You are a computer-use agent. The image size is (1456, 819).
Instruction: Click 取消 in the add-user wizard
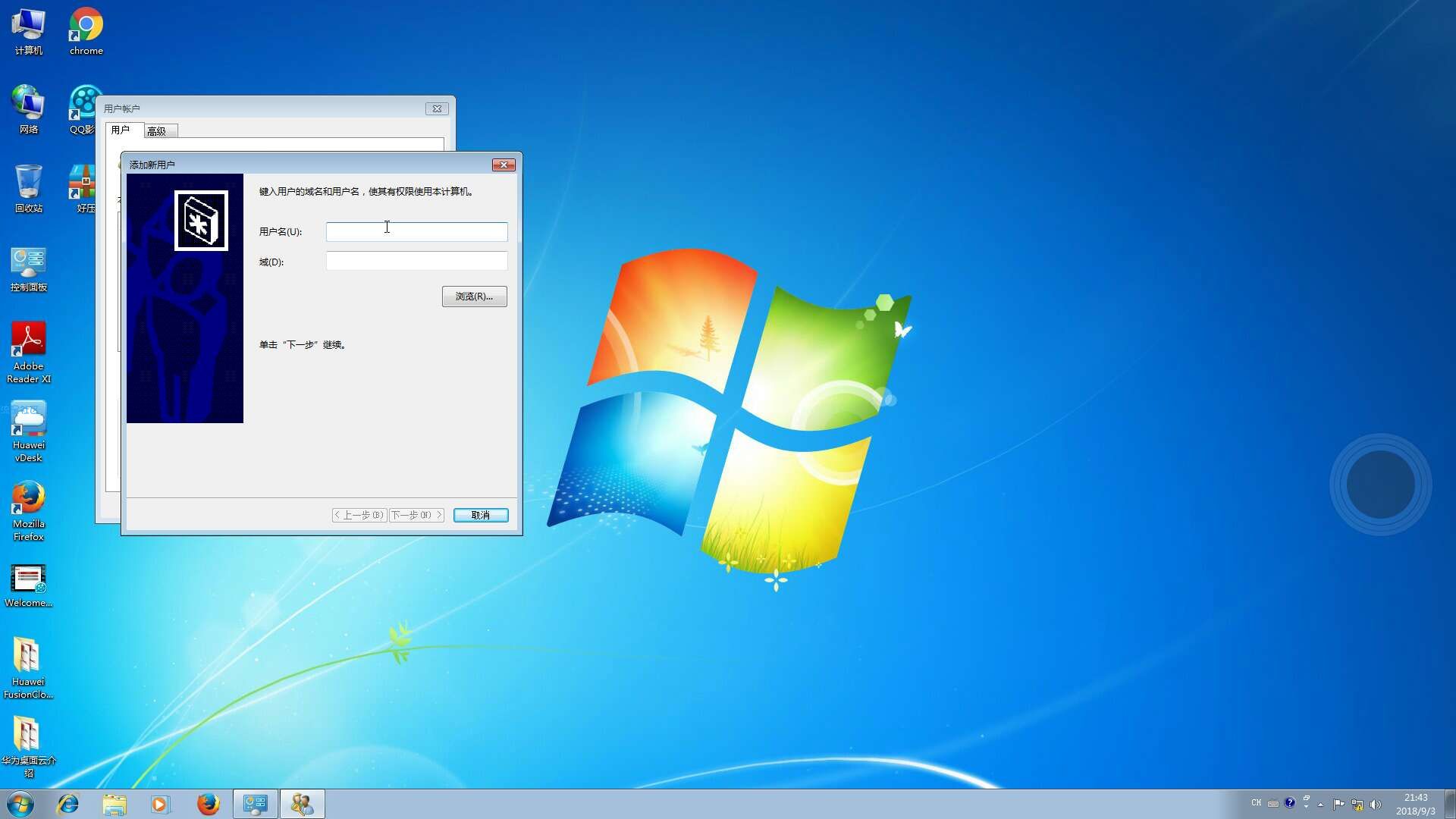point(481,515)
